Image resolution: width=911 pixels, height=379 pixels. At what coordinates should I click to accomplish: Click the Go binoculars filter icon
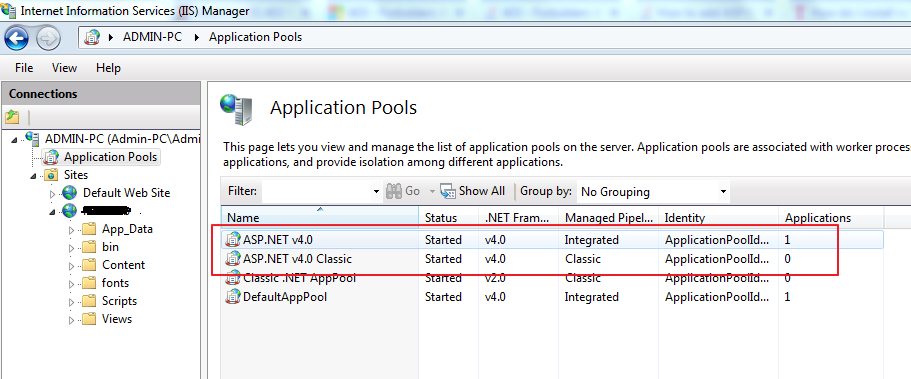tap(394, 191)
